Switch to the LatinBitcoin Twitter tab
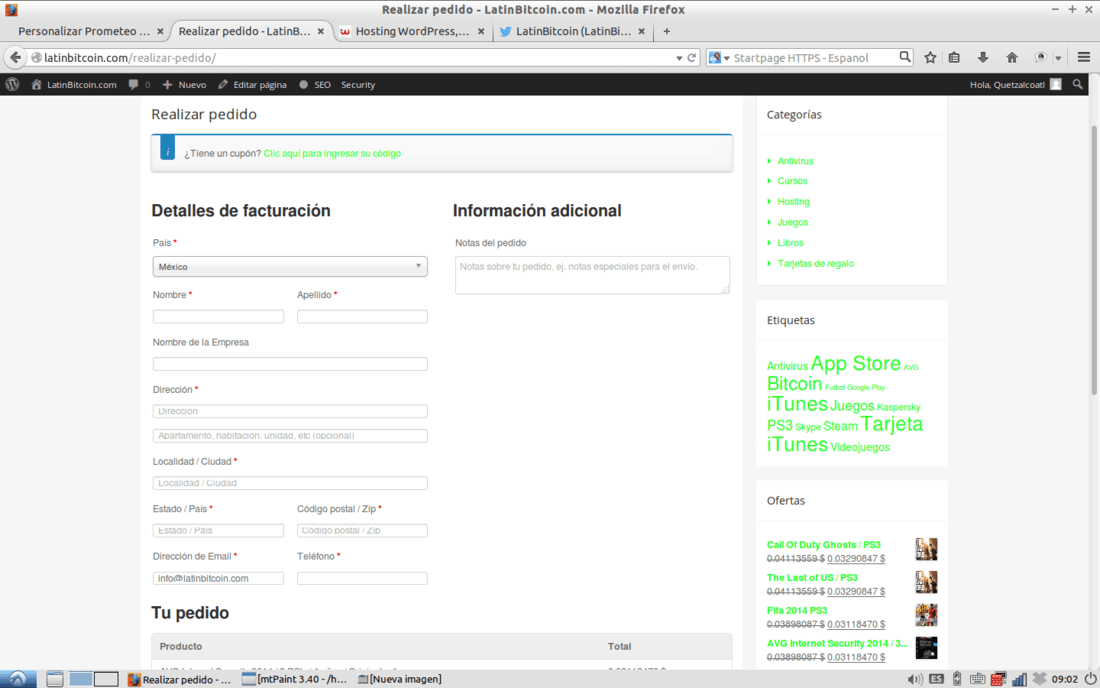This screenshot has height=688, width=1100. pos(572,31)
